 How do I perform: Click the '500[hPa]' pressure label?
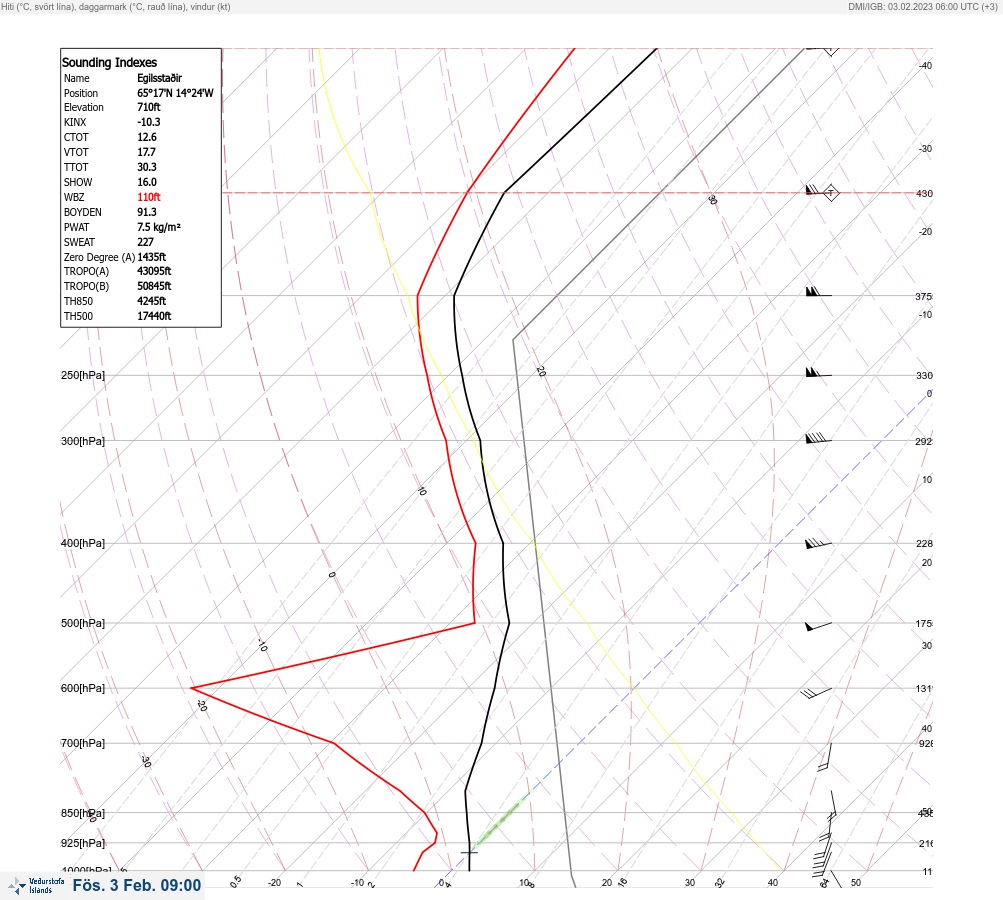[83, 623]
